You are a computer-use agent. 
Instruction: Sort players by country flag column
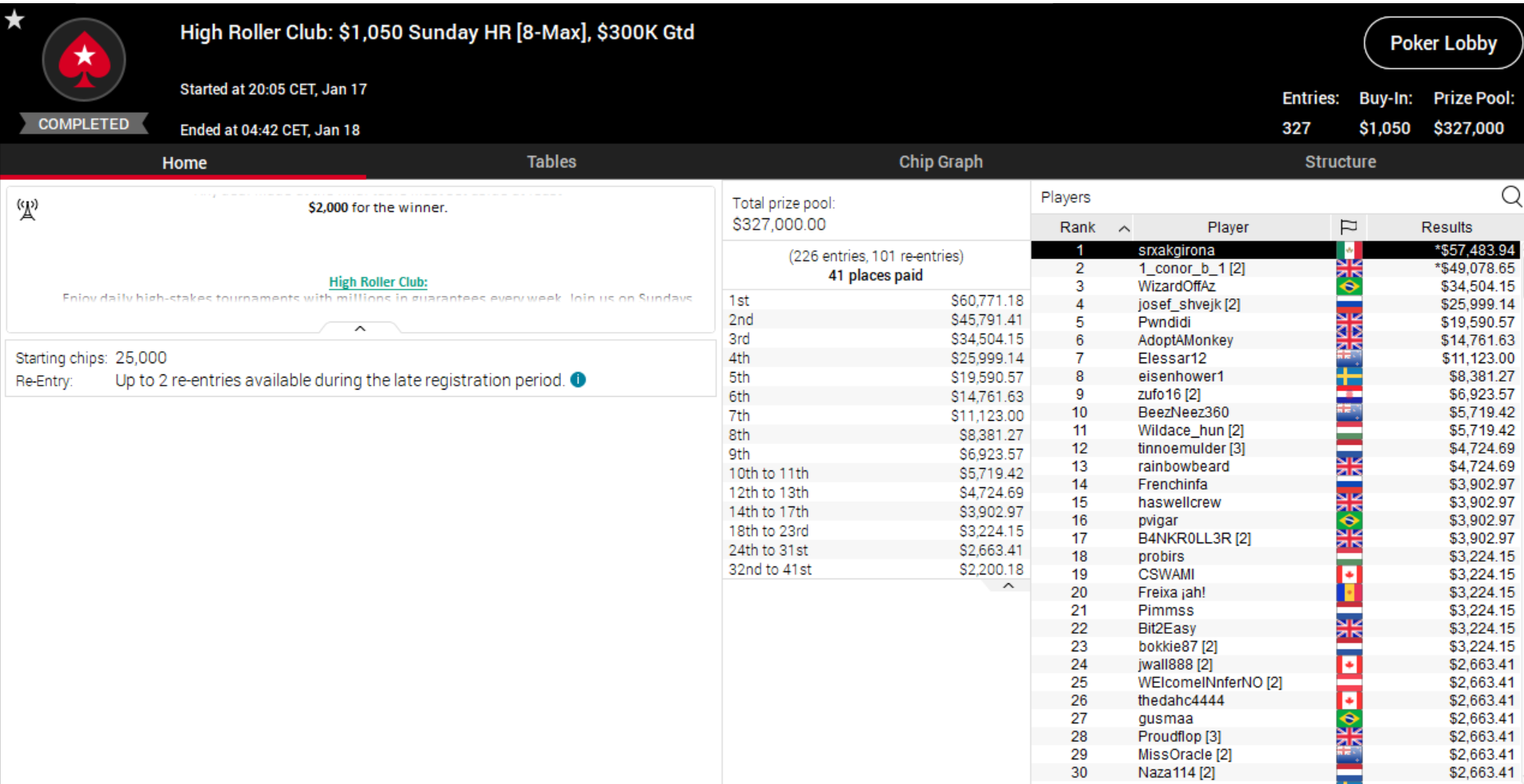pos(1349,227)
